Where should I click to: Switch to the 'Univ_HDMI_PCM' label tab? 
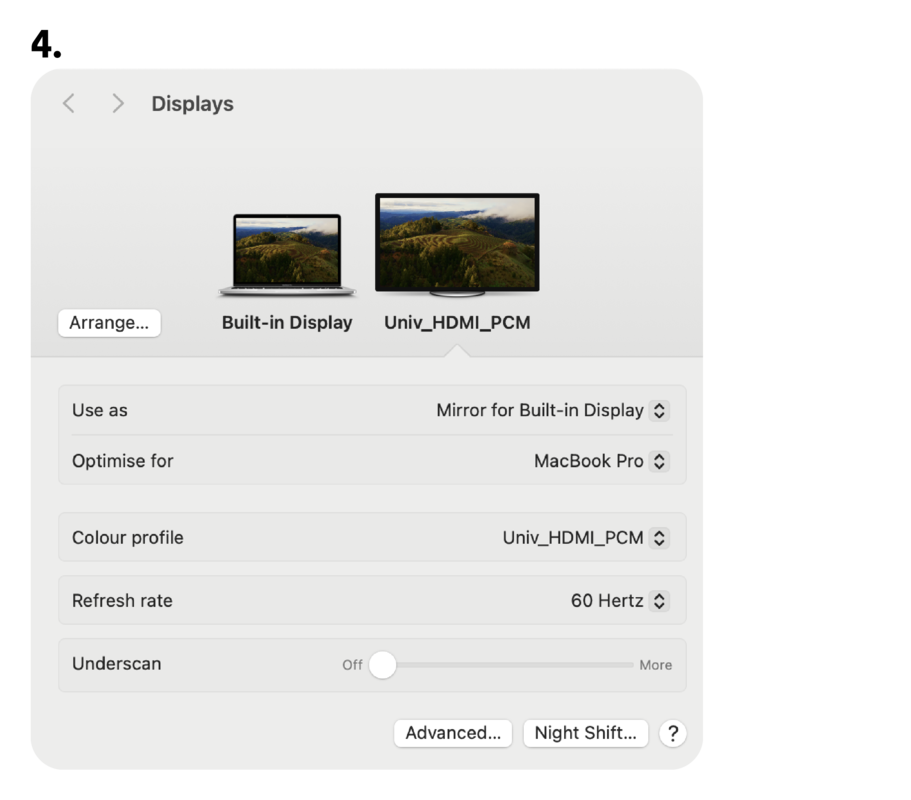pyautogui.click(x=457, y=323)
